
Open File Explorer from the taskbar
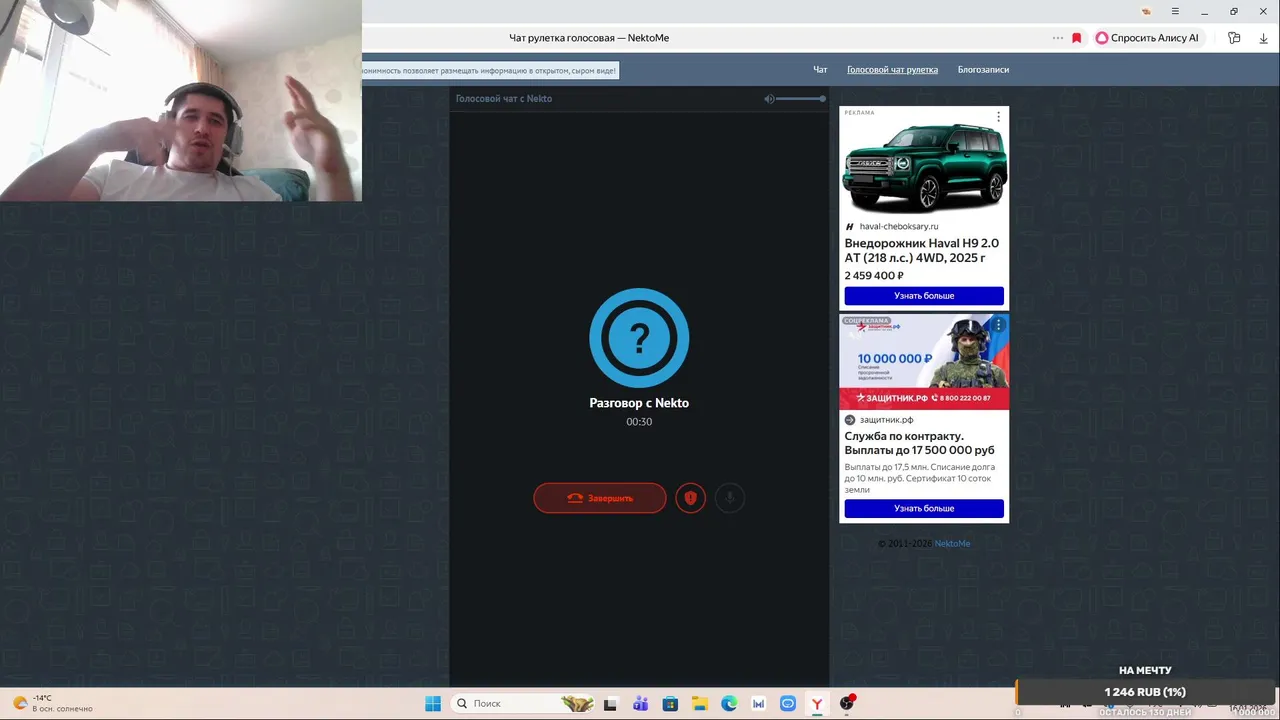(x=699, y=704)
